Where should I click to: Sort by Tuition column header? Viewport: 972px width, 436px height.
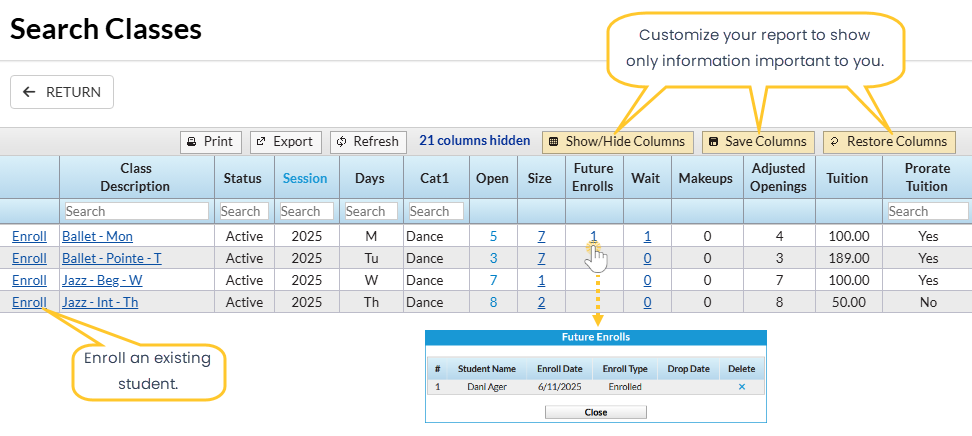tap(847, 178)
